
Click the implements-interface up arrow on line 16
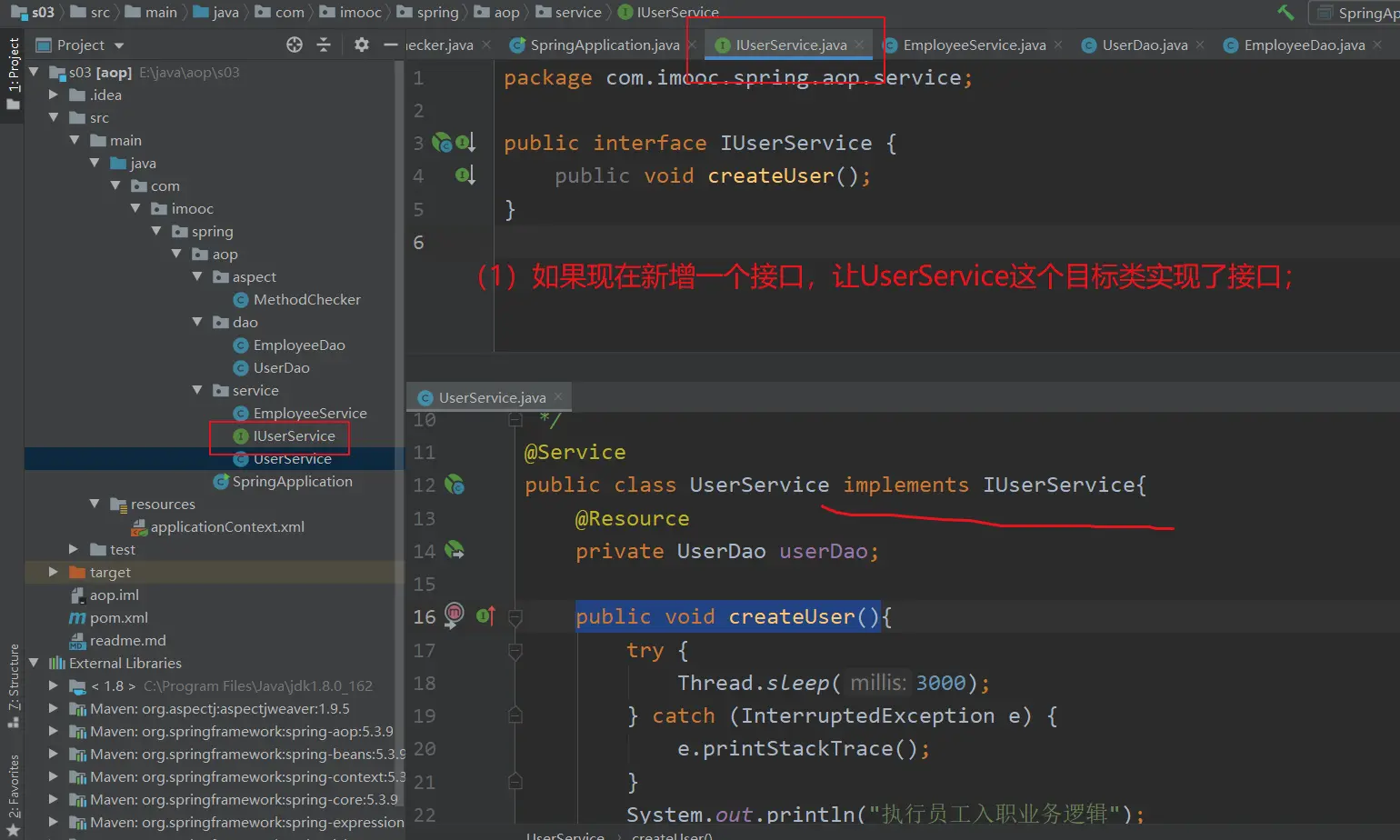pos(486,616)
